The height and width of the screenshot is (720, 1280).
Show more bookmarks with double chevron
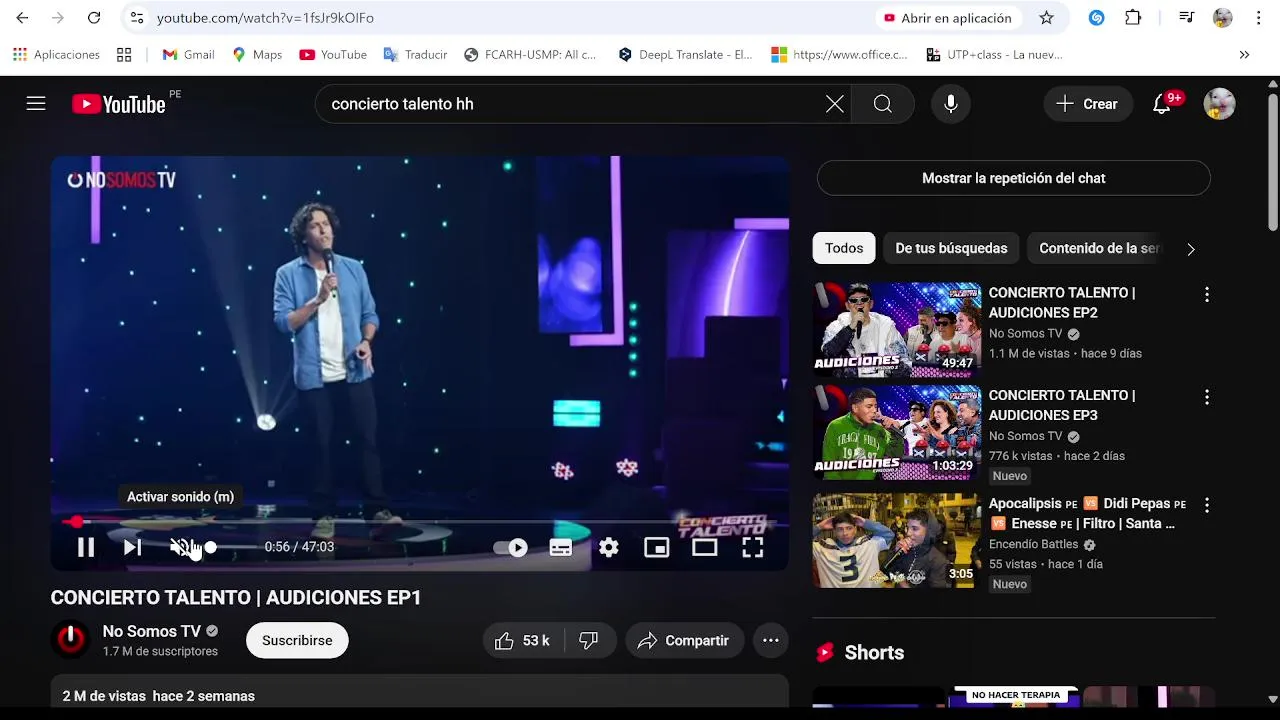[1244, 55]
